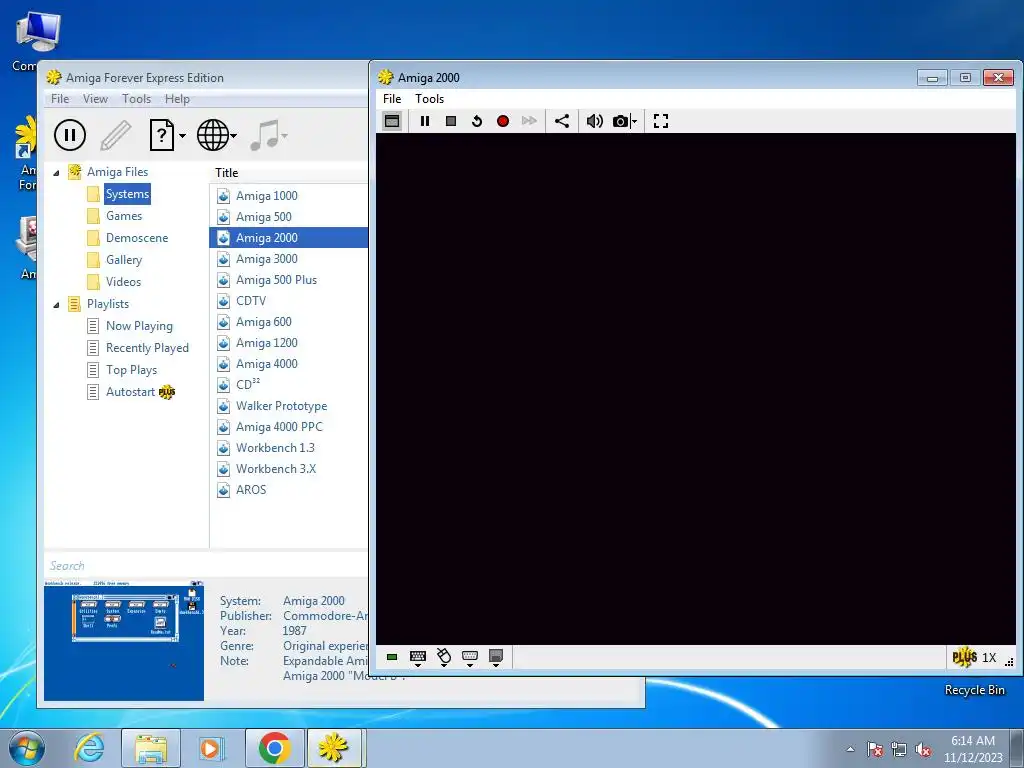Image resolution: width=1024 pixels, height=768 pixels.
Task: Select Amiga 500 in the list
Action: click(289, 217)
